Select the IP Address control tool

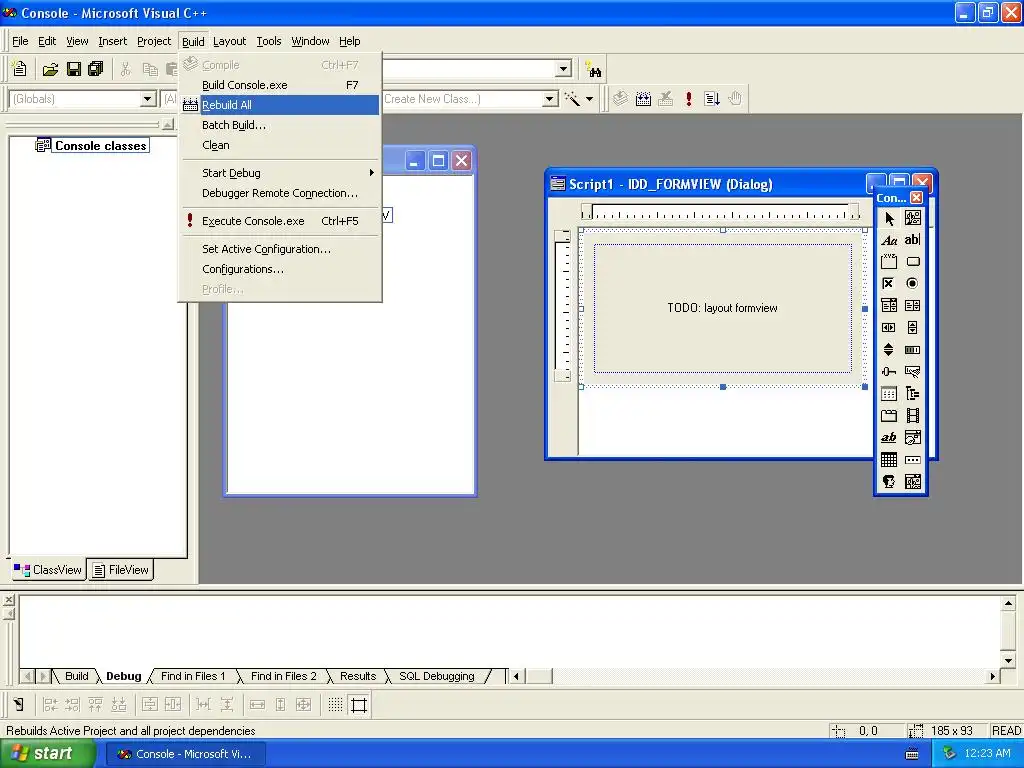[x=912, y=460]
